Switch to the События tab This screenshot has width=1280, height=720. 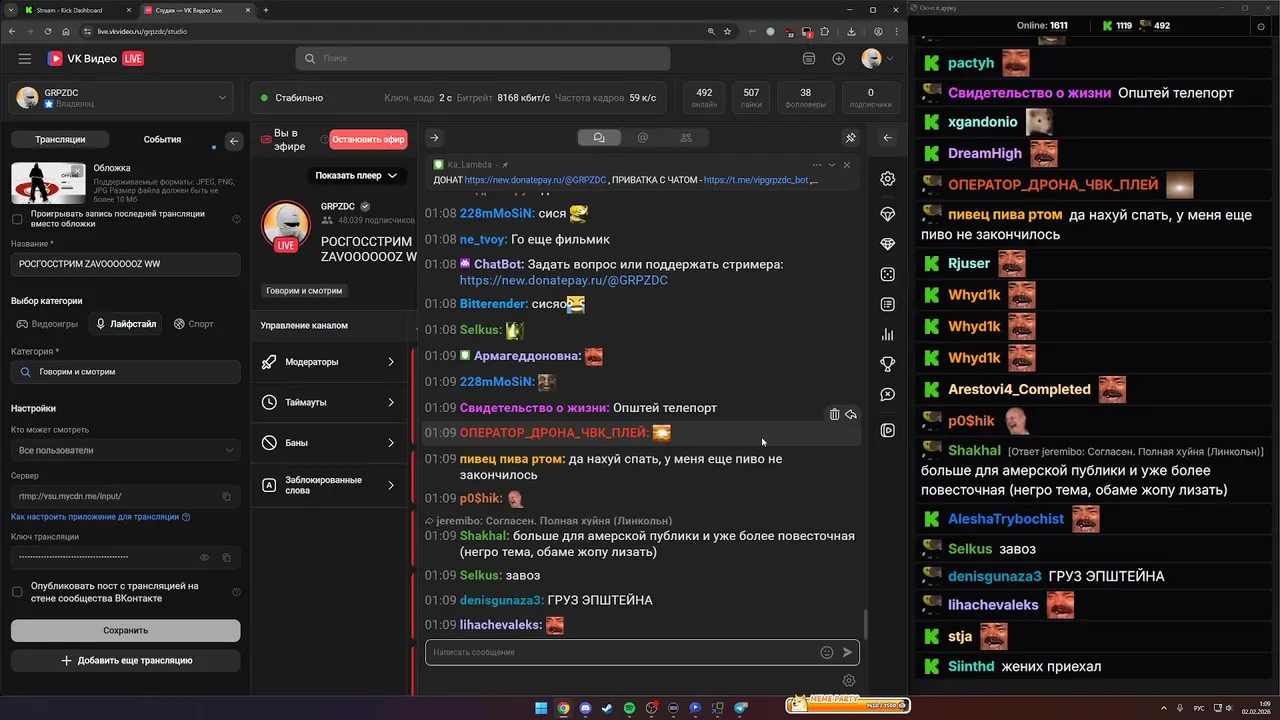tap(162, 140)
